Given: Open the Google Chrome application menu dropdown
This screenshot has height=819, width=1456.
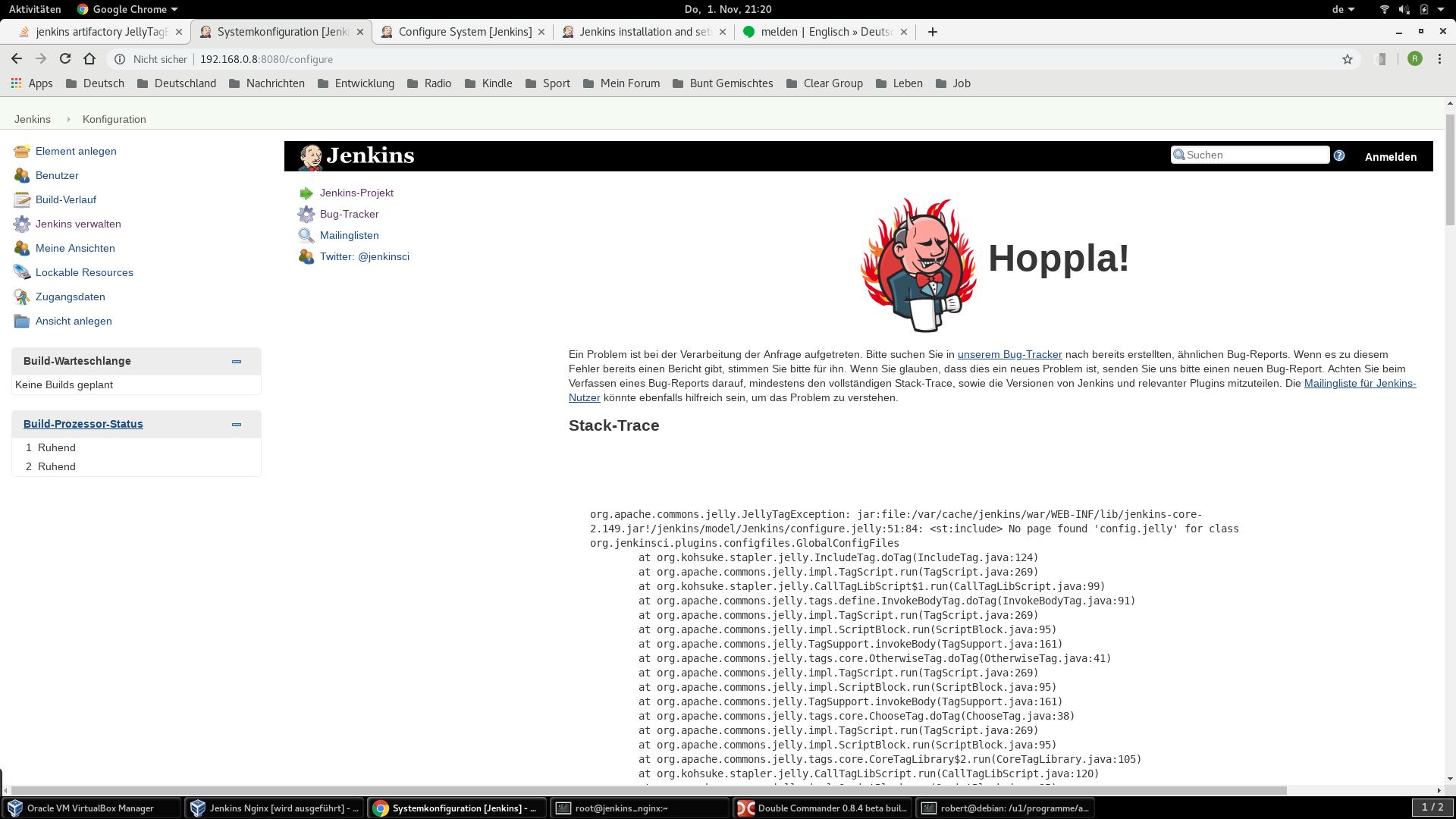Looking at the screenshot, I should pos(127,9).
